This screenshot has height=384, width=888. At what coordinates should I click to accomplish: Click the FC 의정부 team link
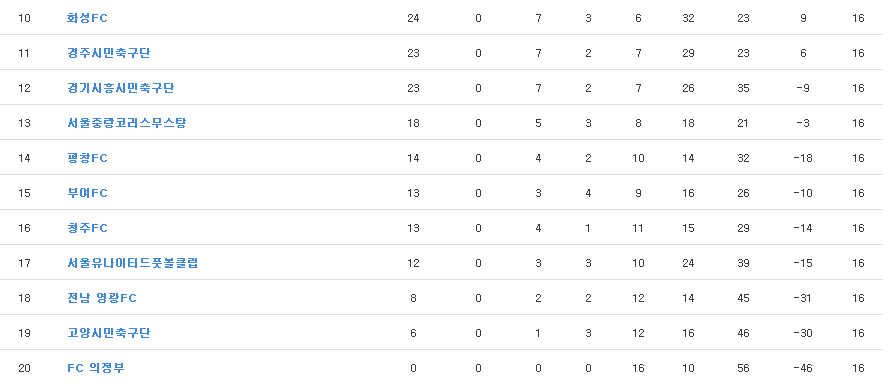(x=96, y=368)
